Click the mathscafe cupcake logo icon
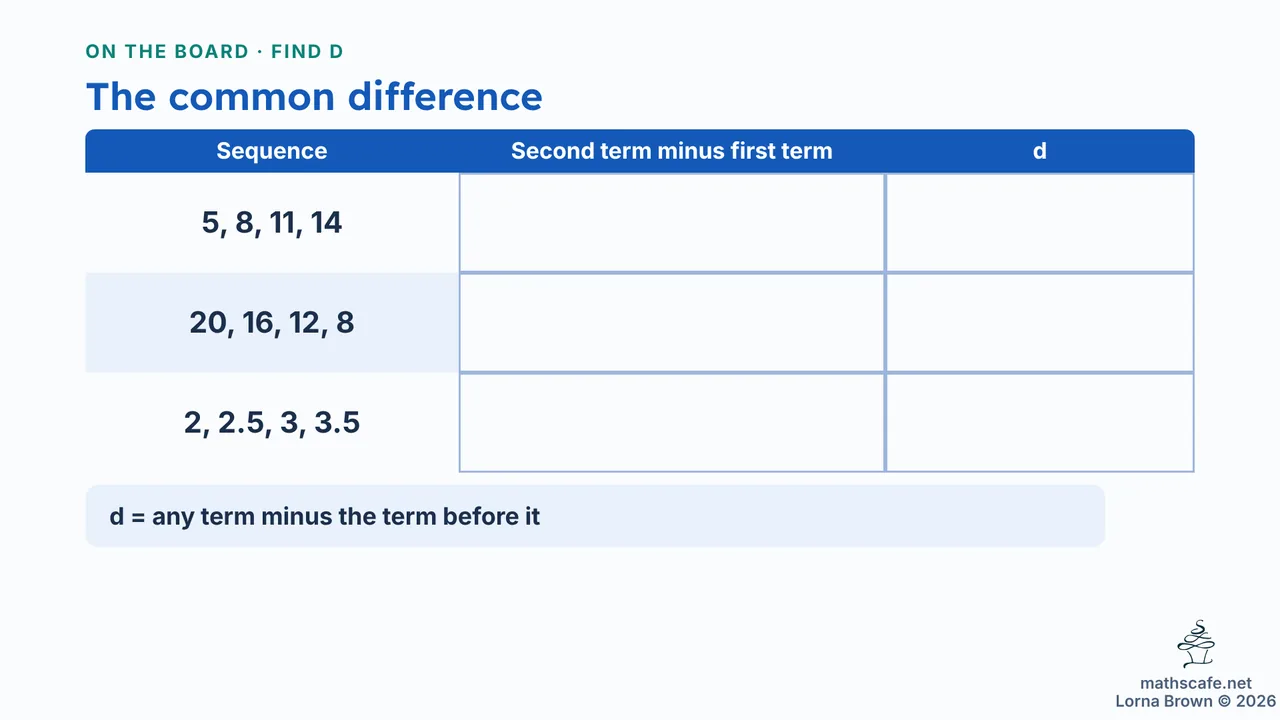 point(1196,645)
